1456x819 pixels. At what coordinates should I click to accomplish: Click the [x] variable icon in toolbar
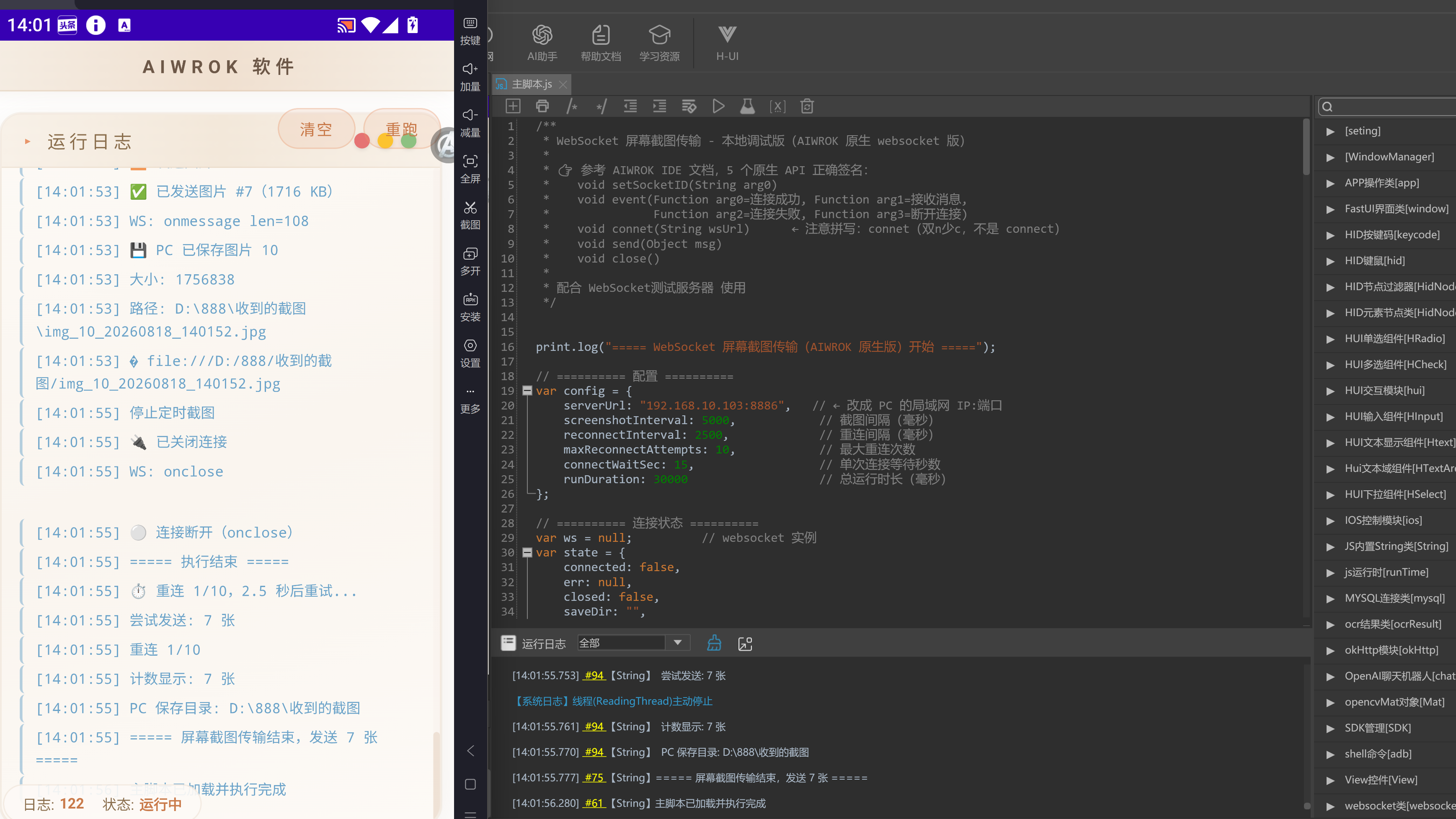coord(777,106)
